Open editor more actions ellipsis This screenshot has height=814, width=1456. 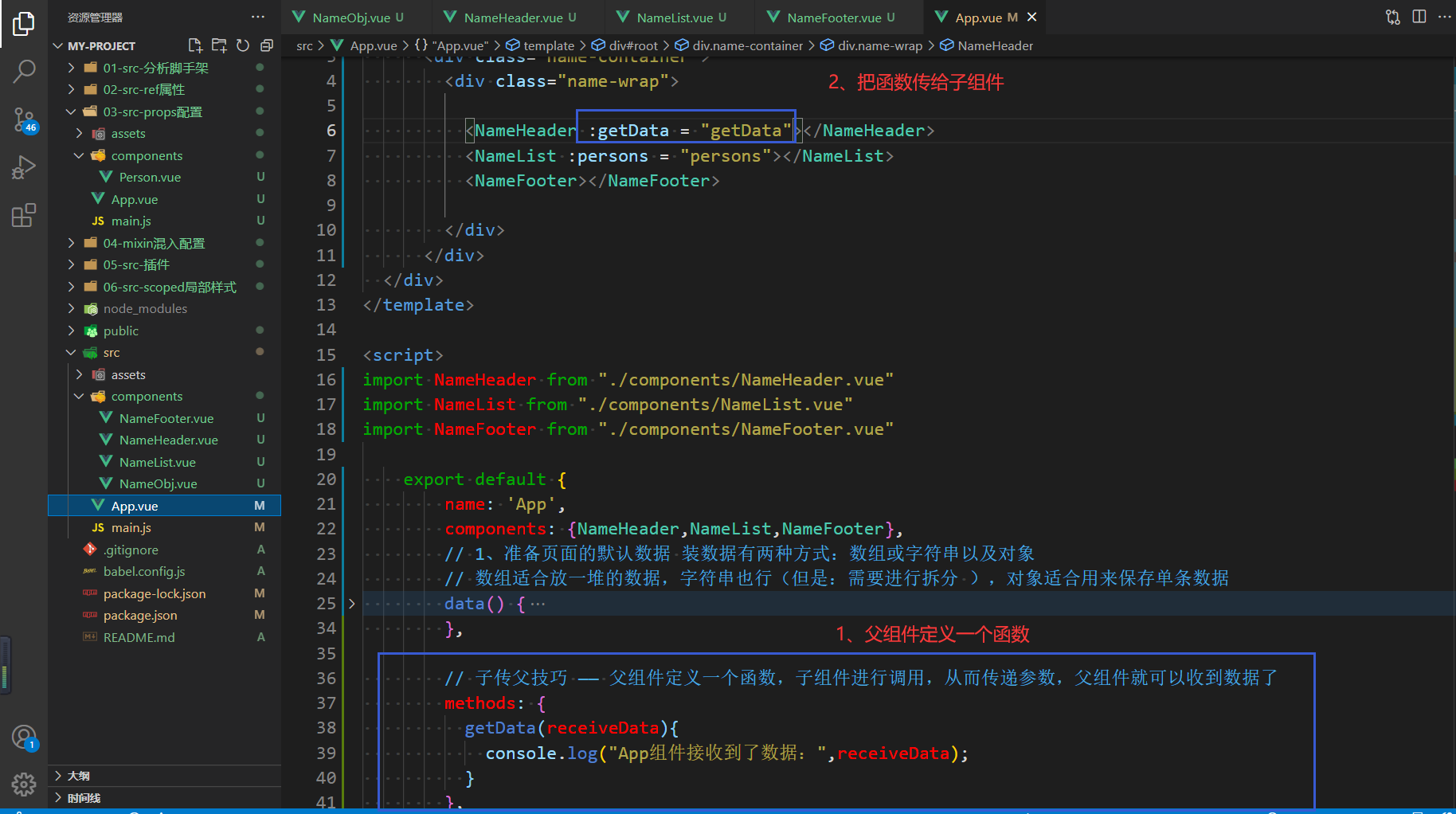pos(1444,17)
